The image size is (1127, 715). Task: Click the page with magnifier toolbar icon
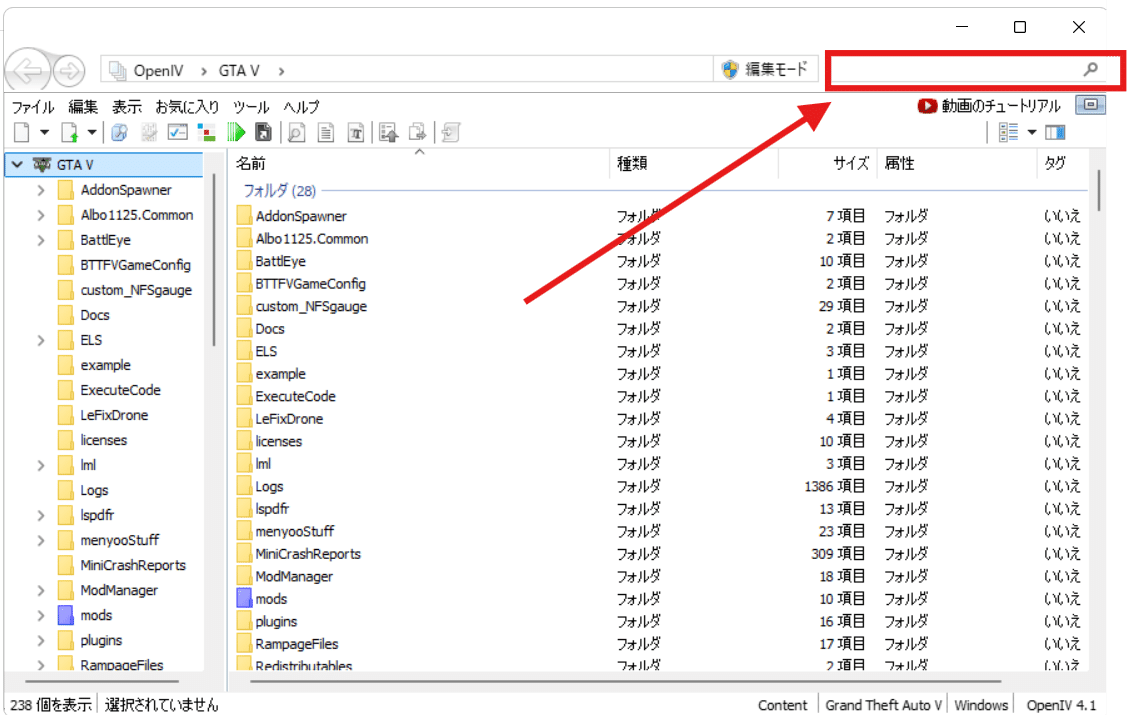[296, 133]
